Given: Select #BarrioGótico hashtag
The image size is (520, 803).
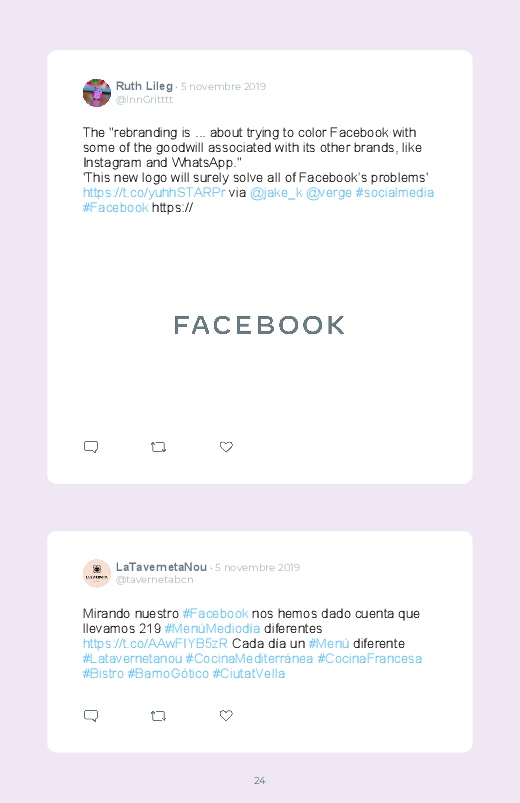Looking at the screenshot, I should [168, 673].
